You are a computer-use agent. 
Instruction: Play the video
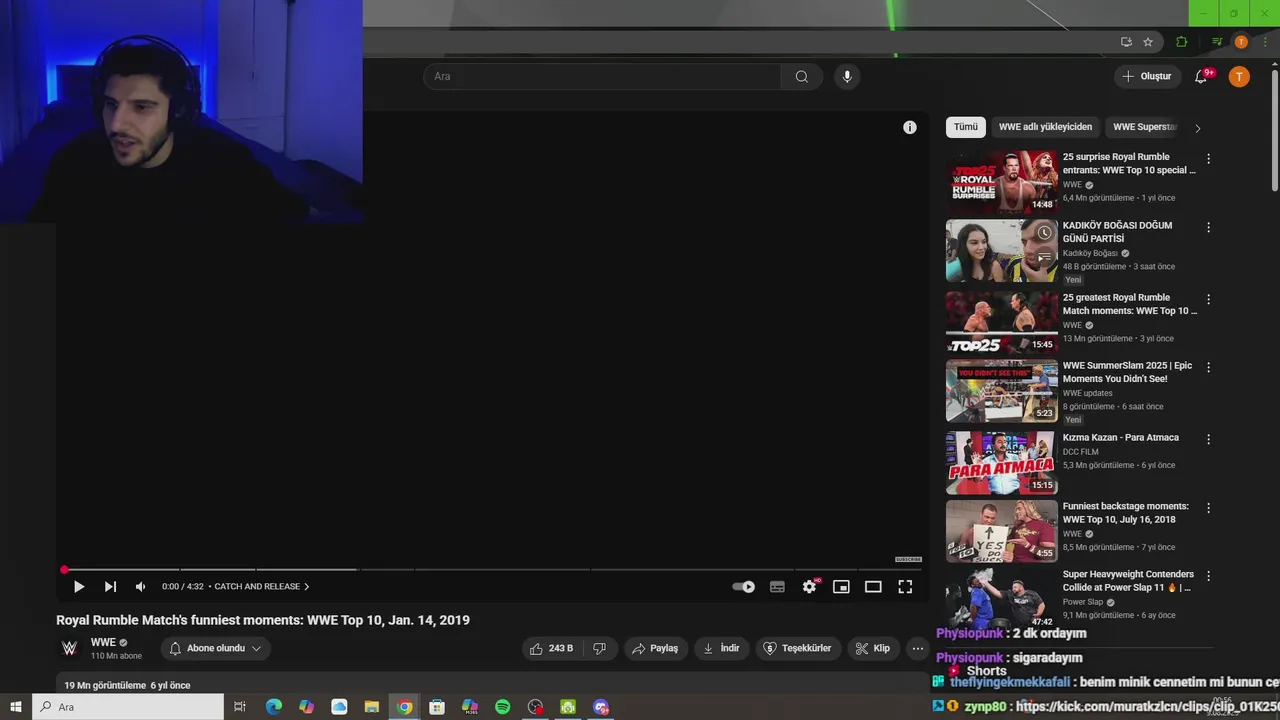[x=79, y=587]
